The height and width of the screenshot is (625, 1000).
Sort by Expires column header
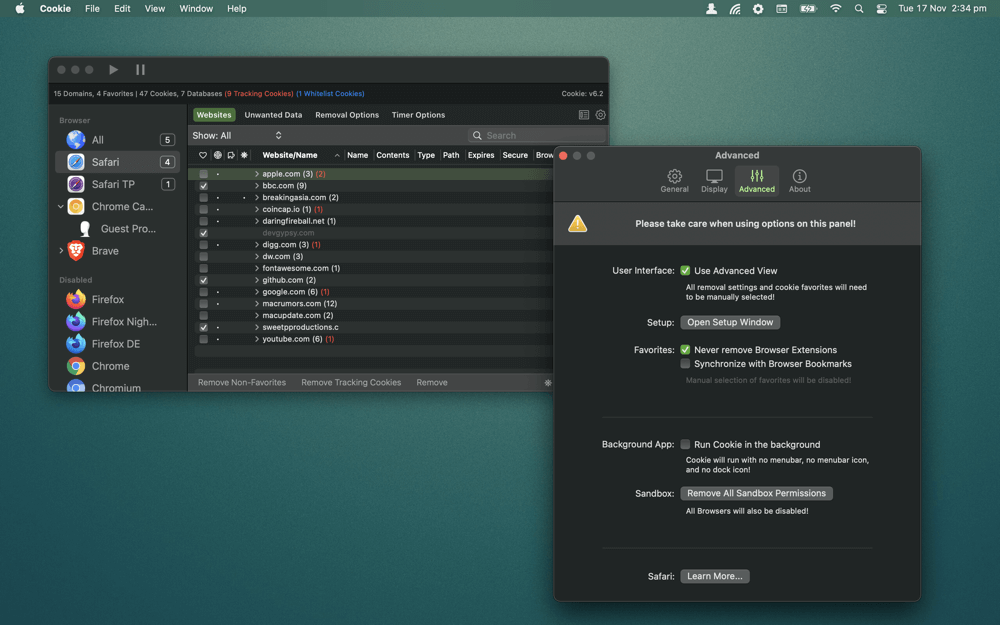(x=481, y=155)
